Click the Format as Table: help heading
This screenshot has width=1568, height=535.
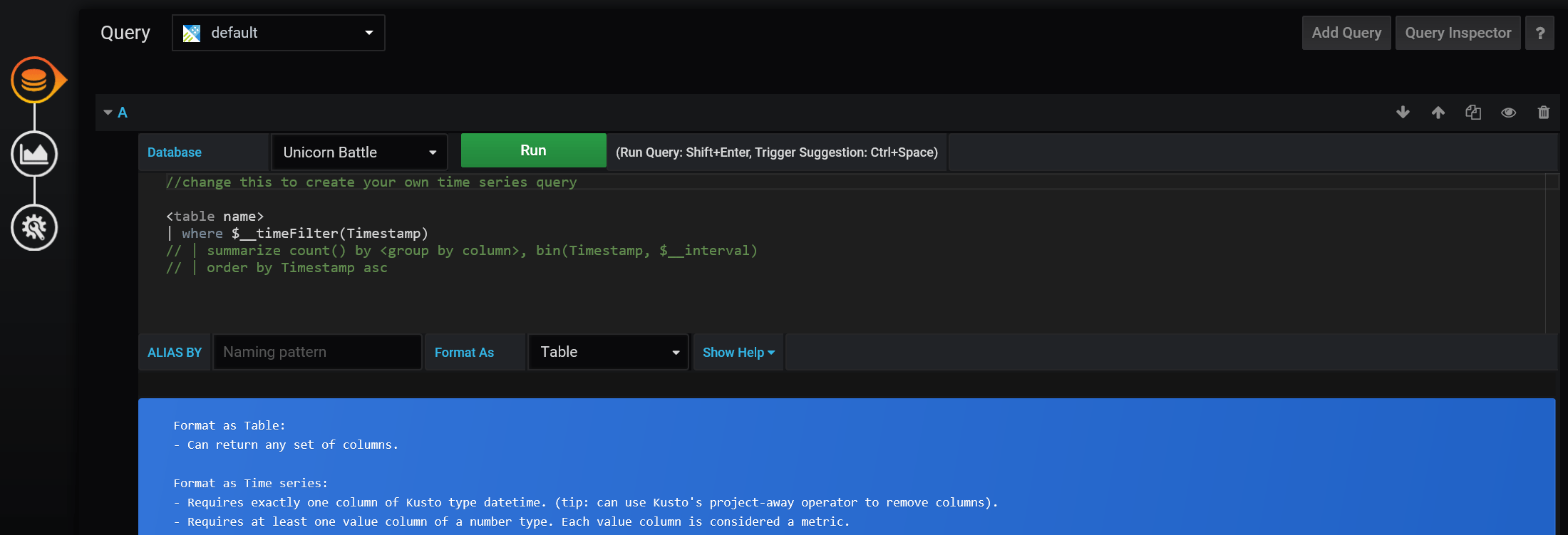(x=229, y=425)
